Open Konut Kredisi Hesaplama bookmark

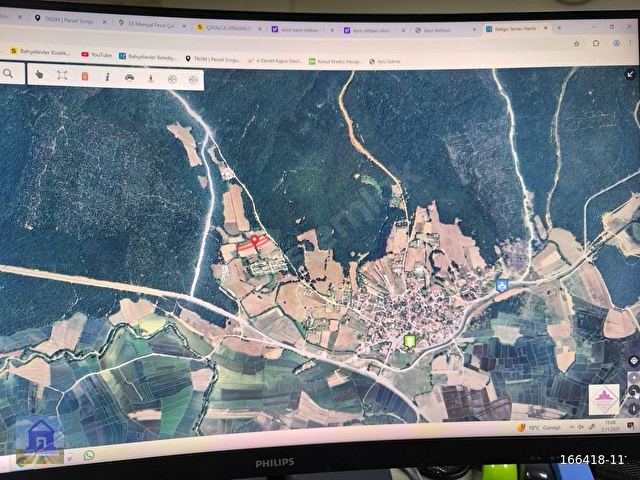tap(336, 62)
